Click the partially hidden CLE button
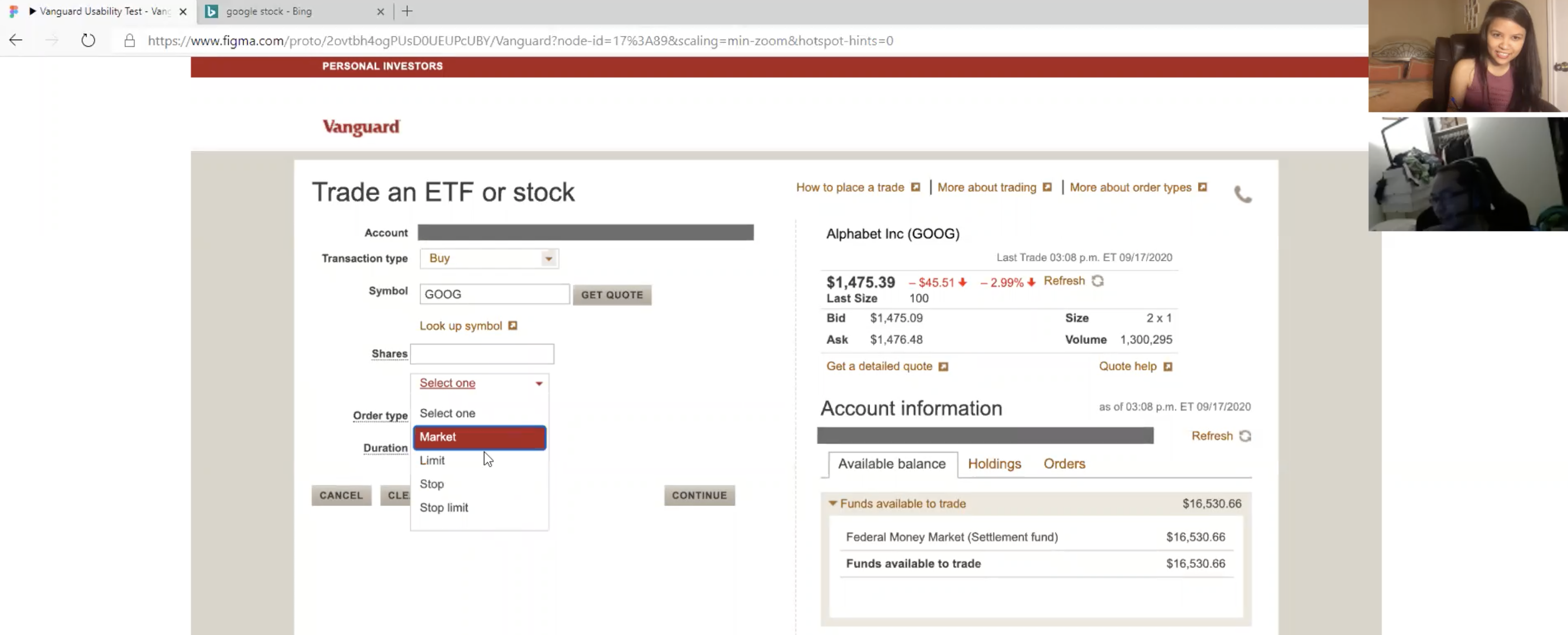The width and height of the screenshot is (1568, 635). [395, 496]
